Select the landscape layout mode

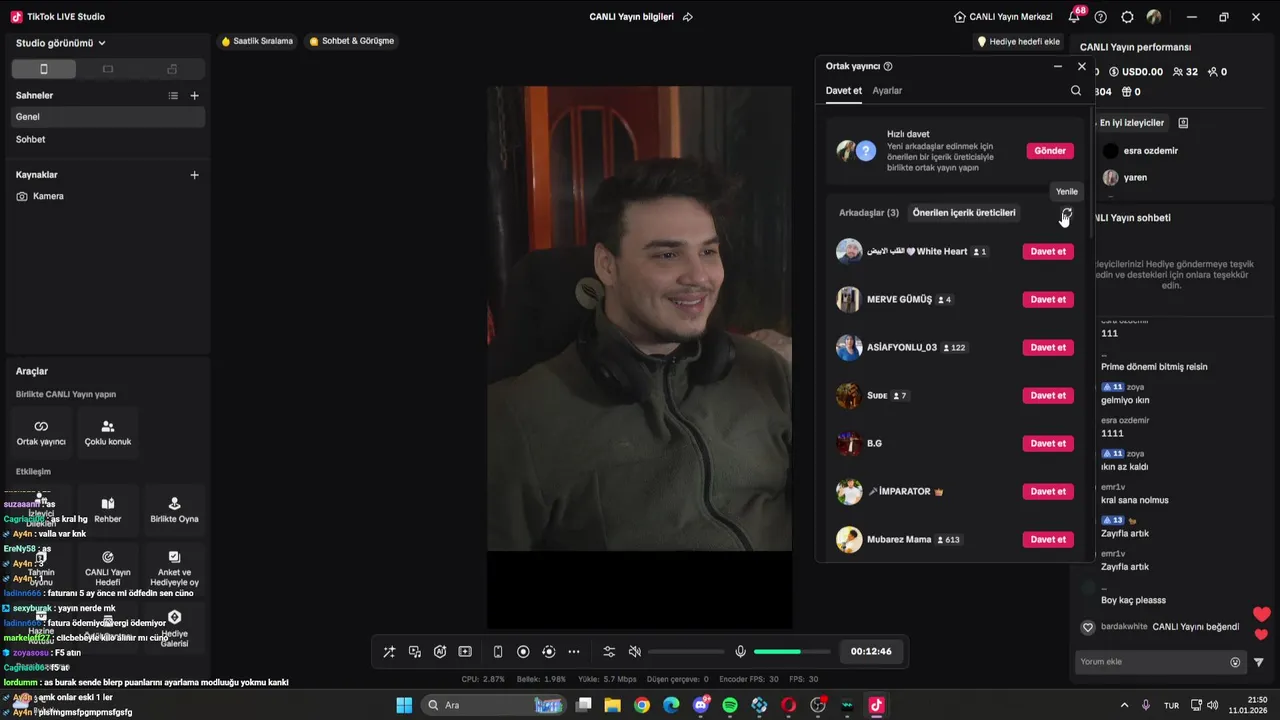[x=108, y=69]
